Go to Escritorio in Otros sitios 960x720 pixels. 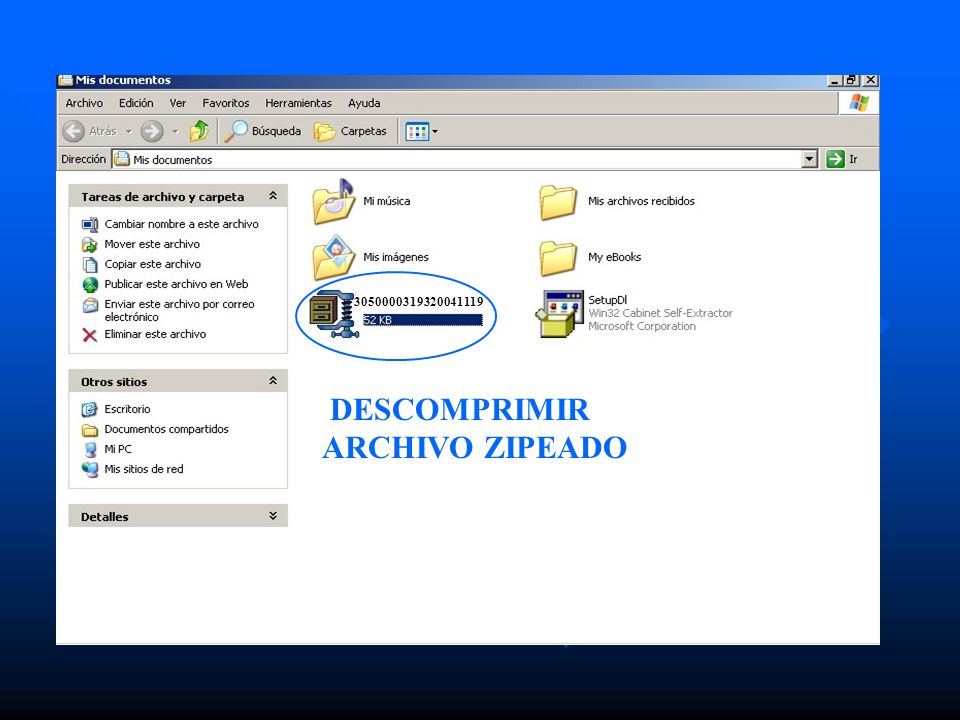[x=127, y=409]
